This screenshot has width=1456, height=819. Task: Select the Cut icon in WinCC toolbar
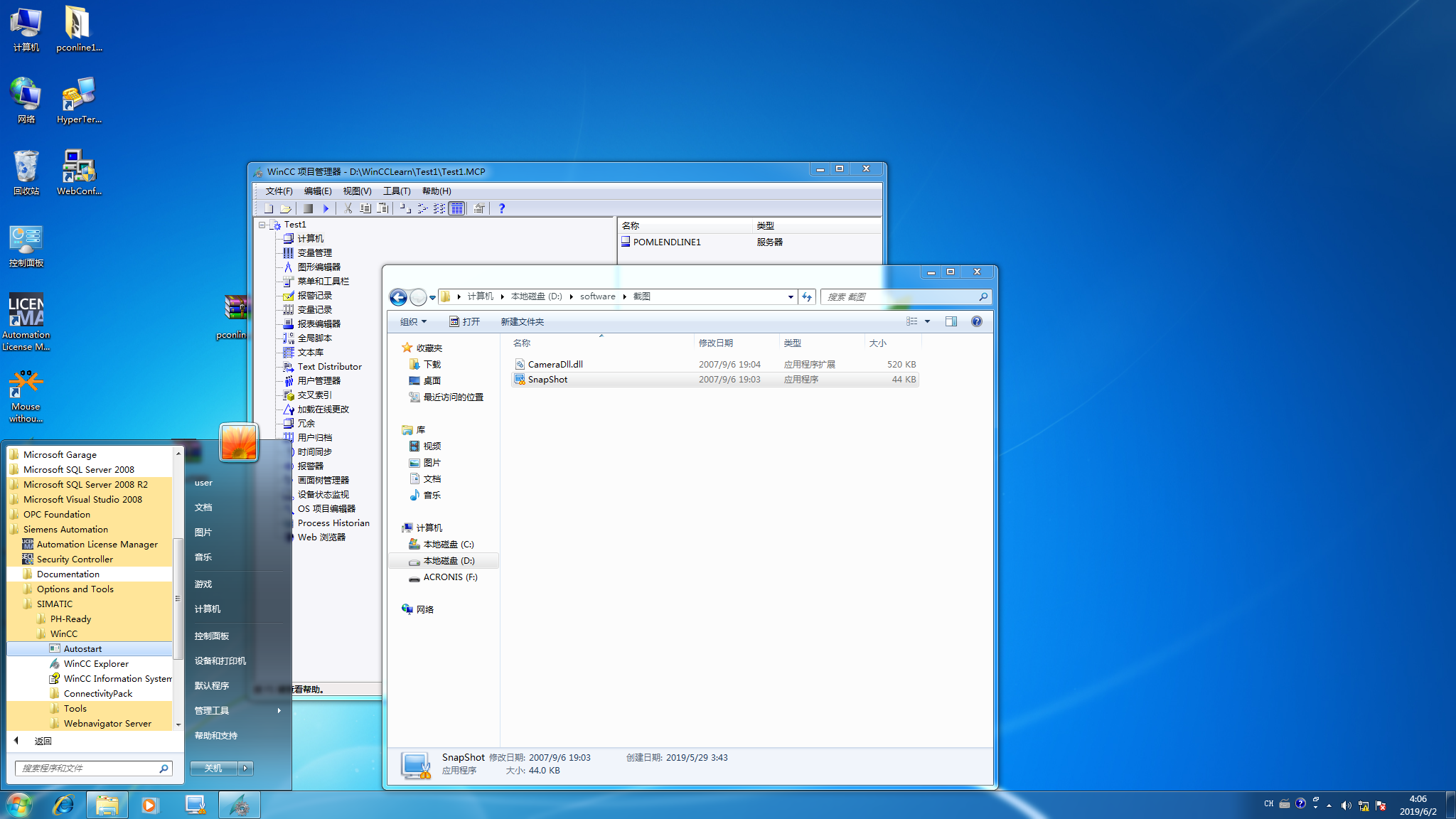348,208
